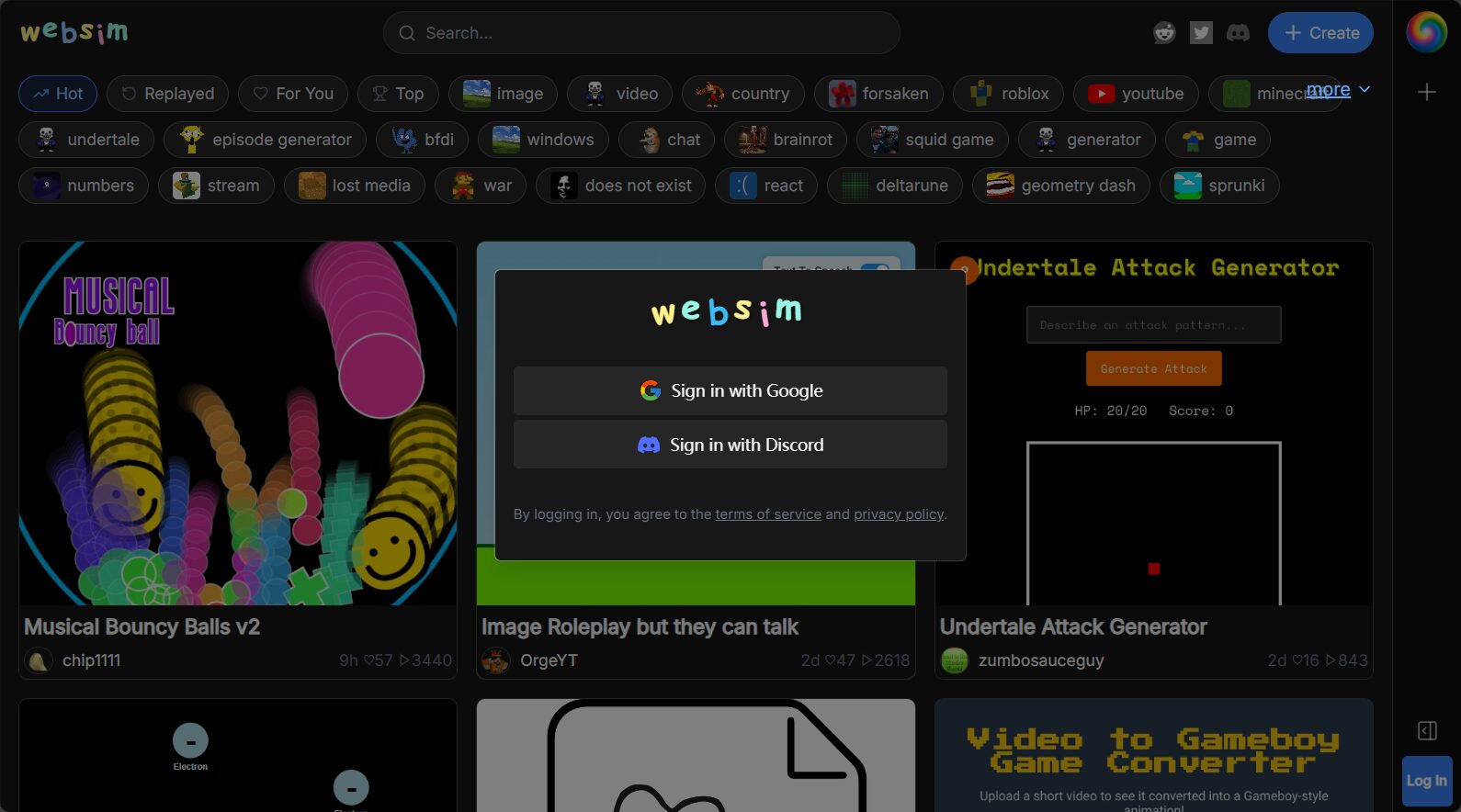
Task: Open the terms of service link
Action: [x=768, y=514]
